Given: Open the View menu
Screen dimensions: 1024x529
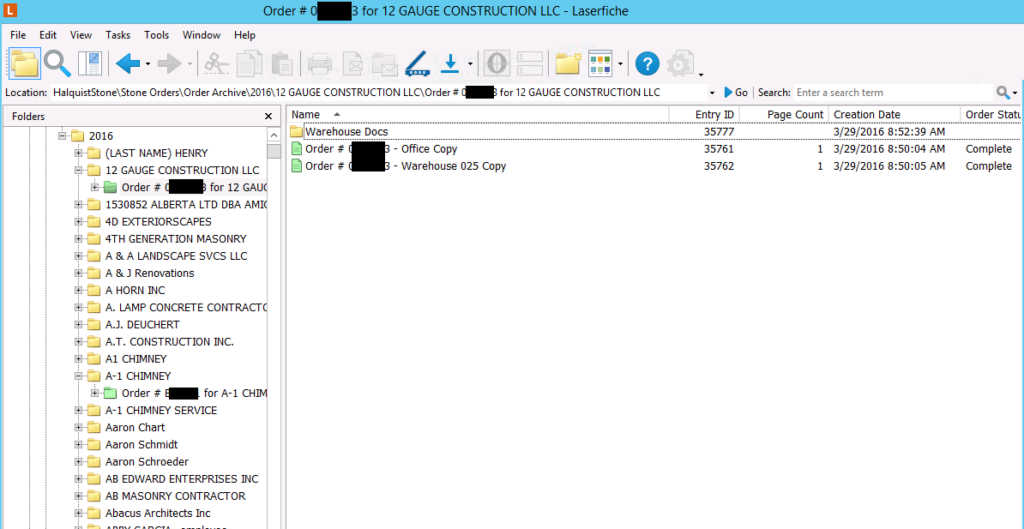Looking at the screenshot, I should 81,35.
